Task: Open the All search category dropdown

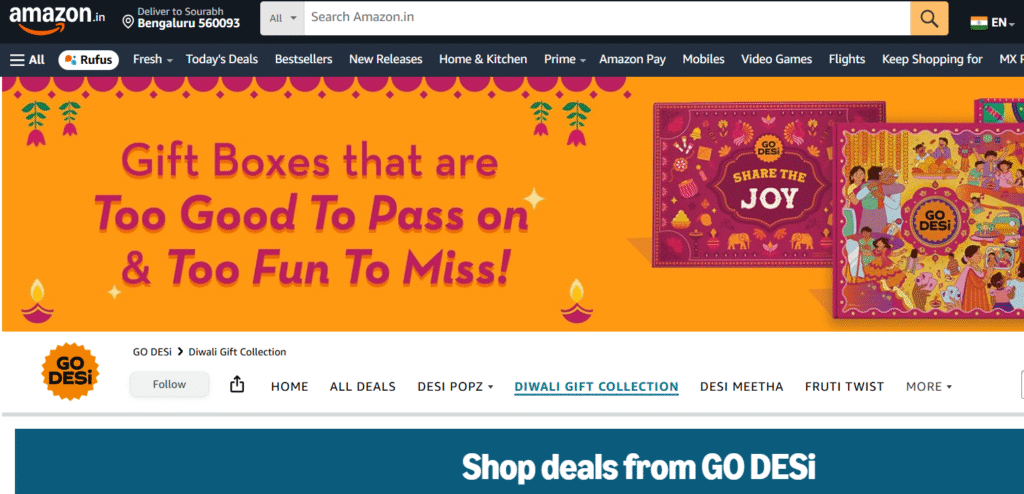Action: (x=283, y=18)
